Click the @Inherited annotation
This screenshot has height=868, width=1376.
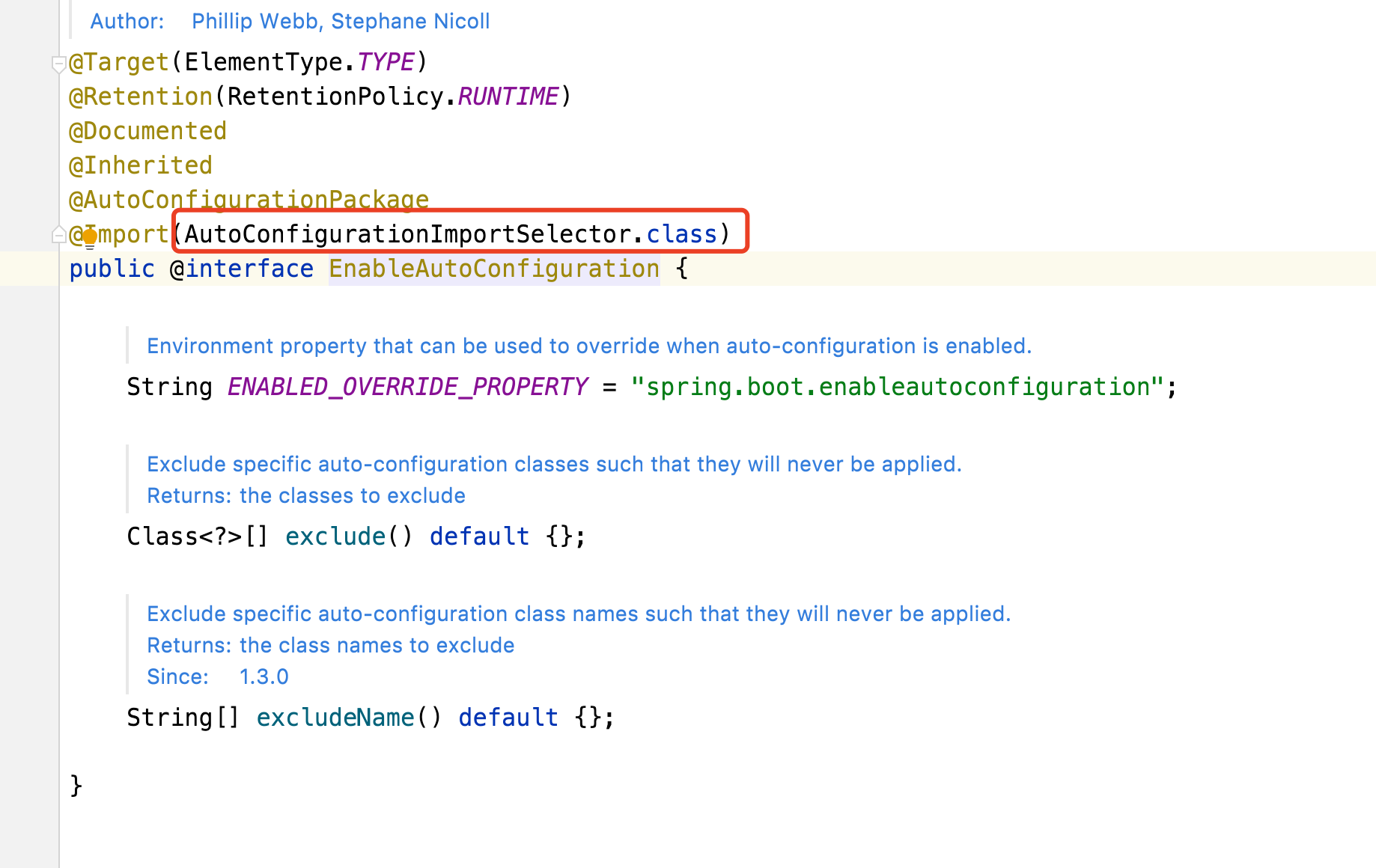(141, 165)
